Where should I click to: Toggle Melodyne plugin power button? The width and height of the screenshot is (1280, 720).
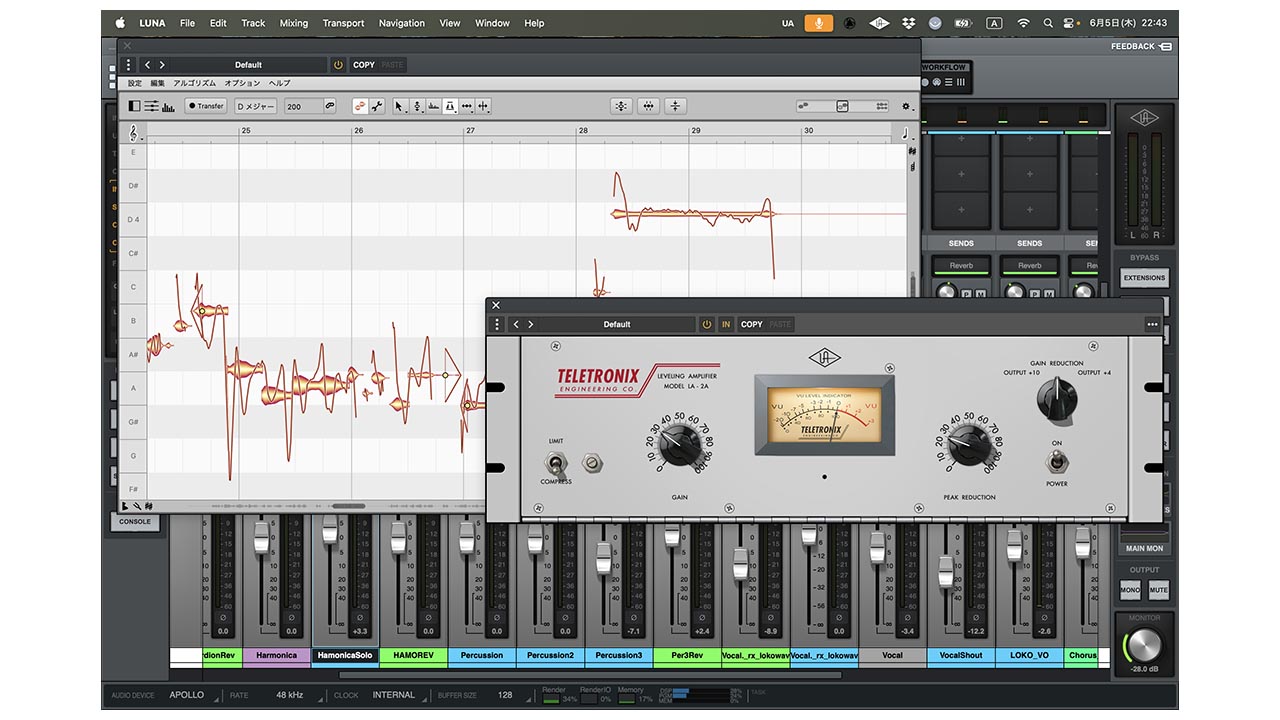(x=338, y=65)
